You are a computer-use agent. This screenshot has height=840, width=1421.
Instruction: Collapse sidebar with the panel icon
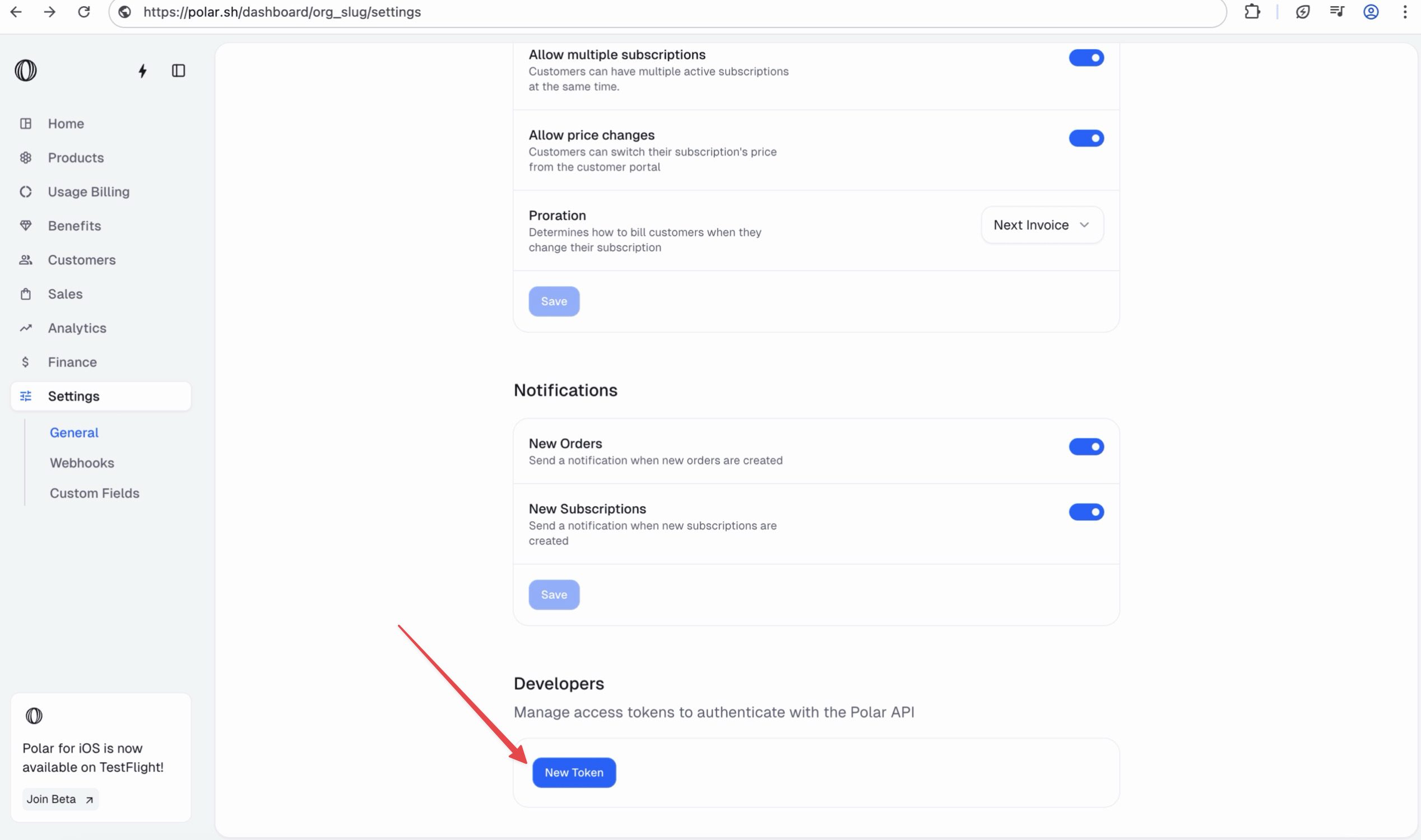pyautogui.click(x=178, y=71)
